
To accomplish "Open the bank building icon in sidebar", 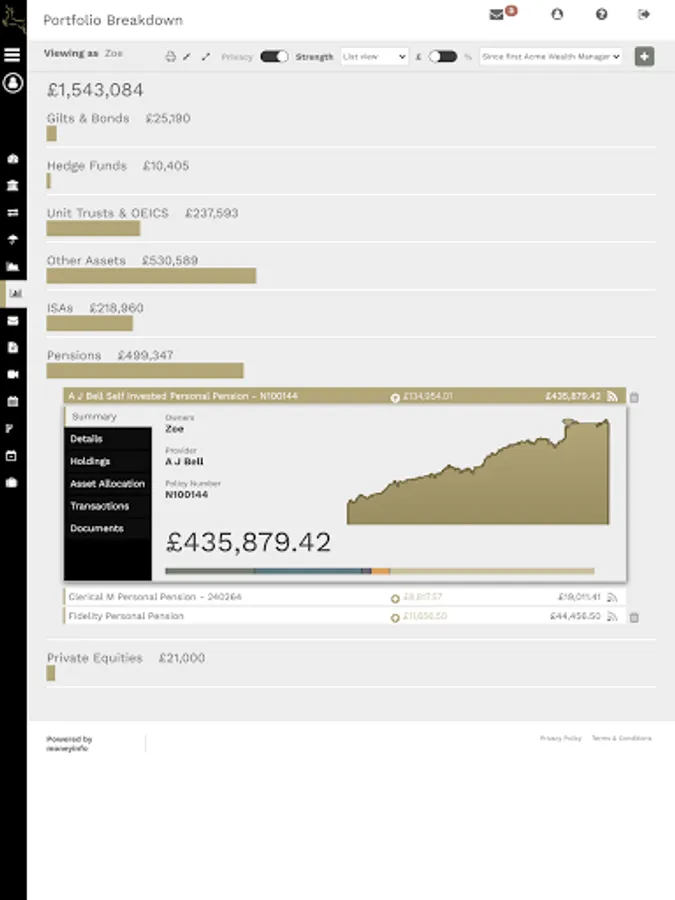I will tap(13, 185).
